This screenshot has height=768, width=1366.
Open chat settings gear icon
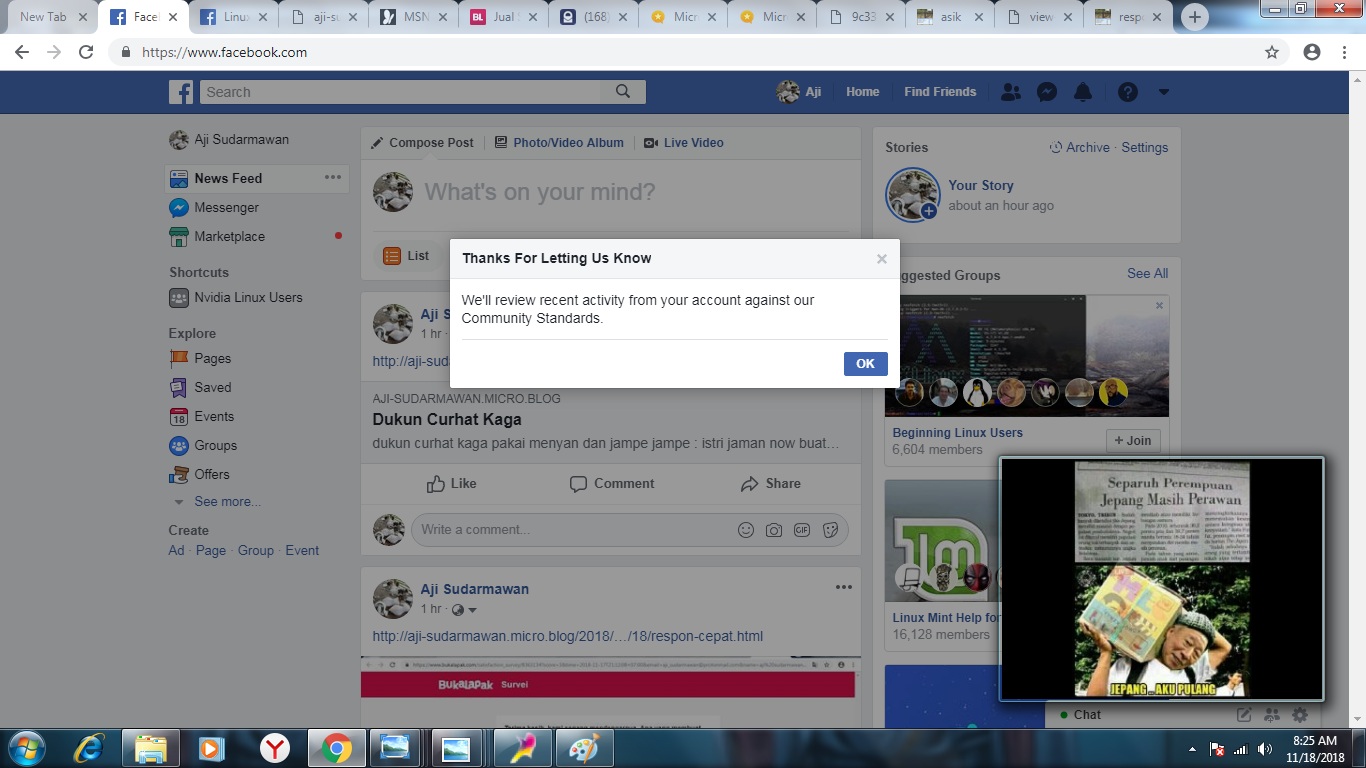(1299, 714)
